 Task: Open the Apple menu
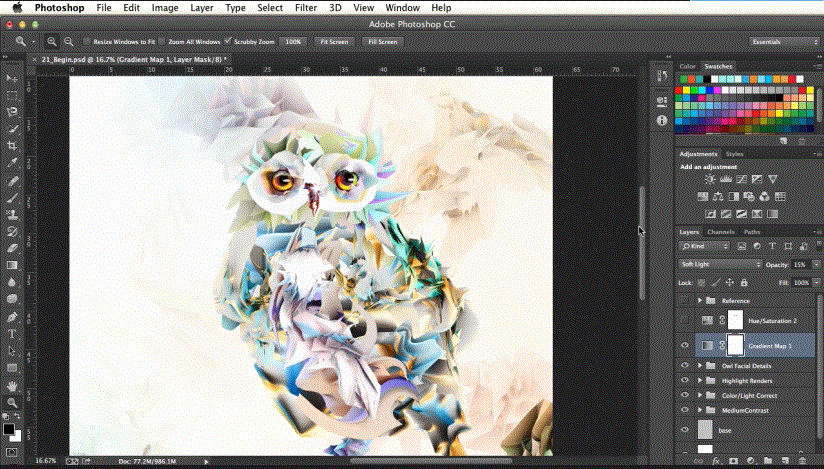coord(17,8)
